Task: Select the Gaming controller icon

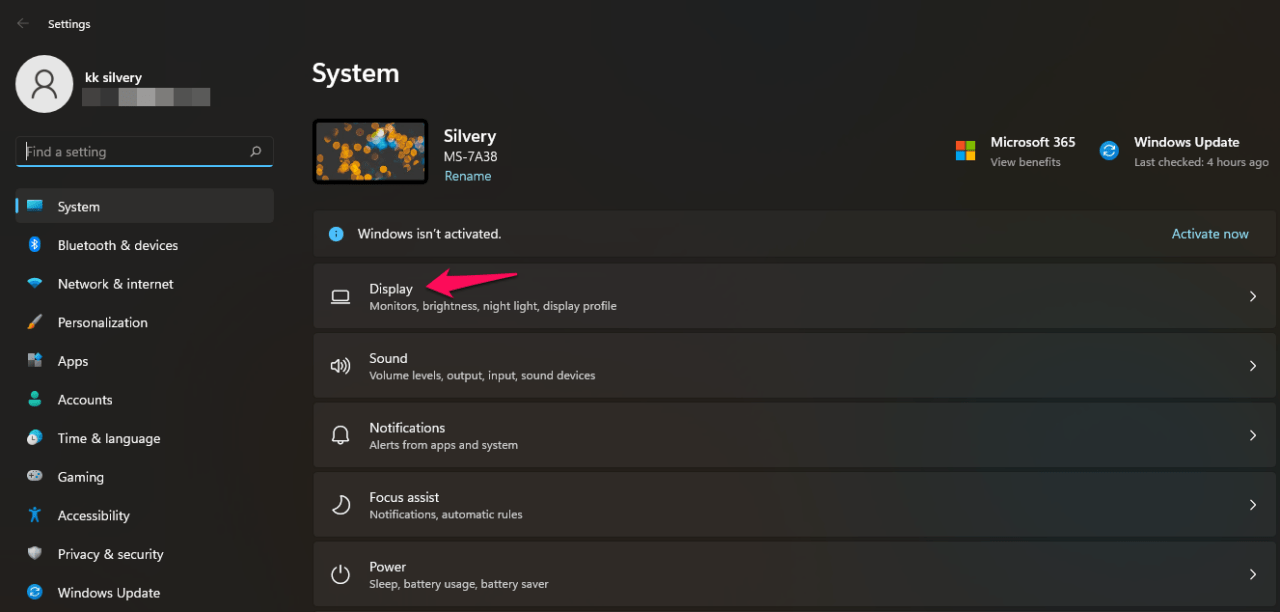Action: pos(35,477)
